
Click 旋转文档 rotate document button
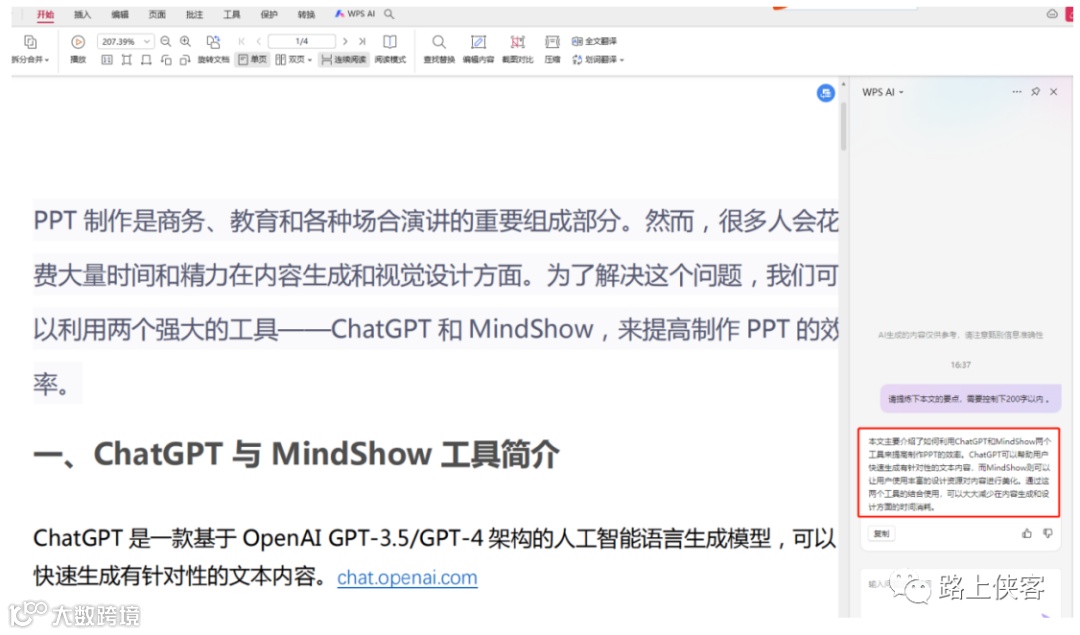pos(214,50)
